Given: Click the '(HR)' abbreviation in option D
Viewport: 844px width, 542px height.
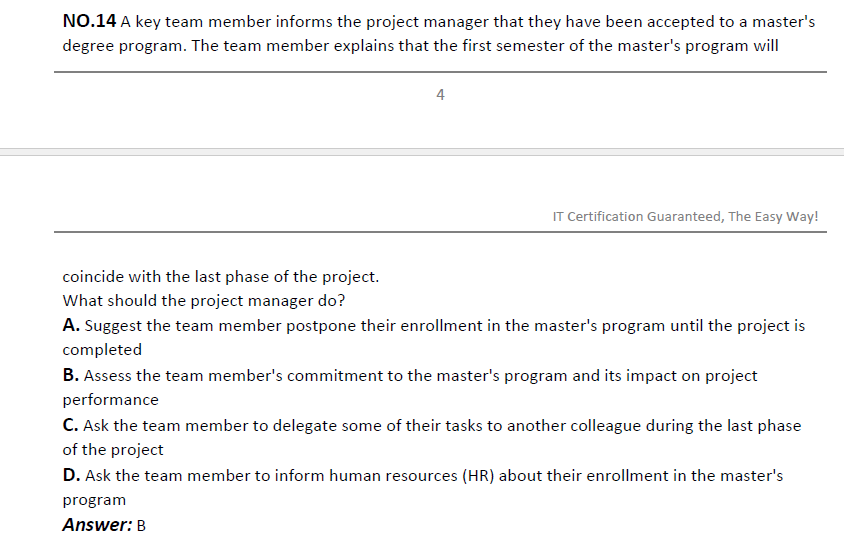Looking at the screenshot, I should [x=478, y=476].
